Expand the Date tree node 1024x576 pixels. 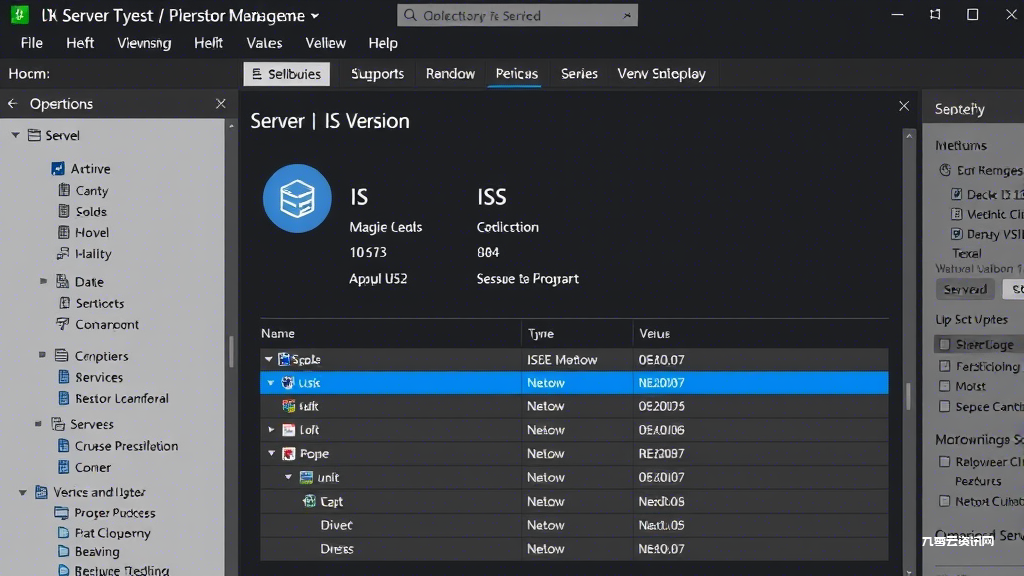(x=43, y=281)
